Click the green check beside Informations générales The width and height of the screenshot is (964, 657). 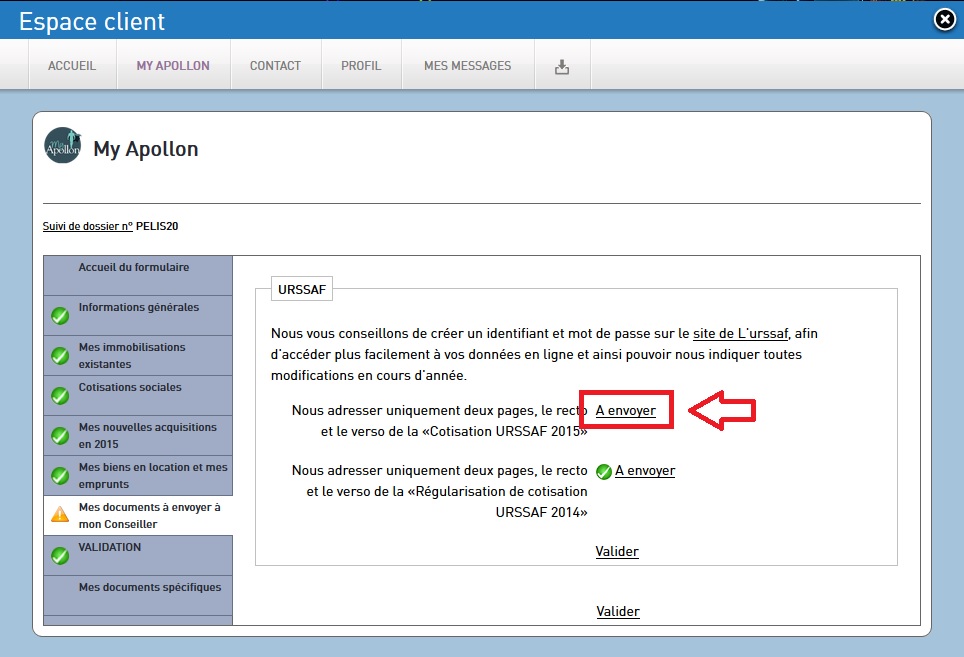(x=60, y=316)
